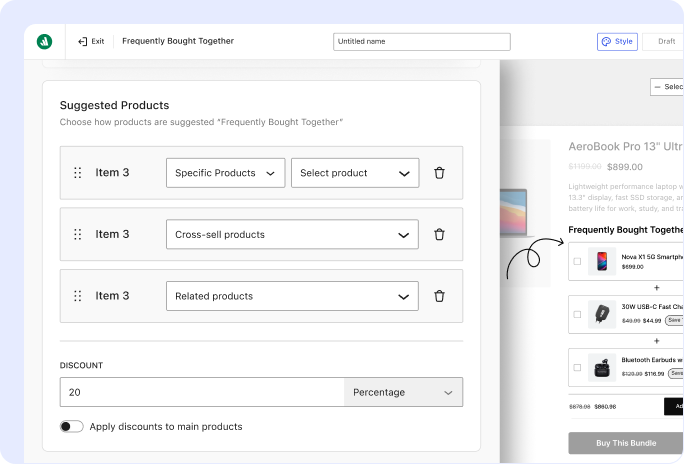Click the Frequently Bought Together page title
The height and width of the screenshot is (464, 684).
(178, 41)
